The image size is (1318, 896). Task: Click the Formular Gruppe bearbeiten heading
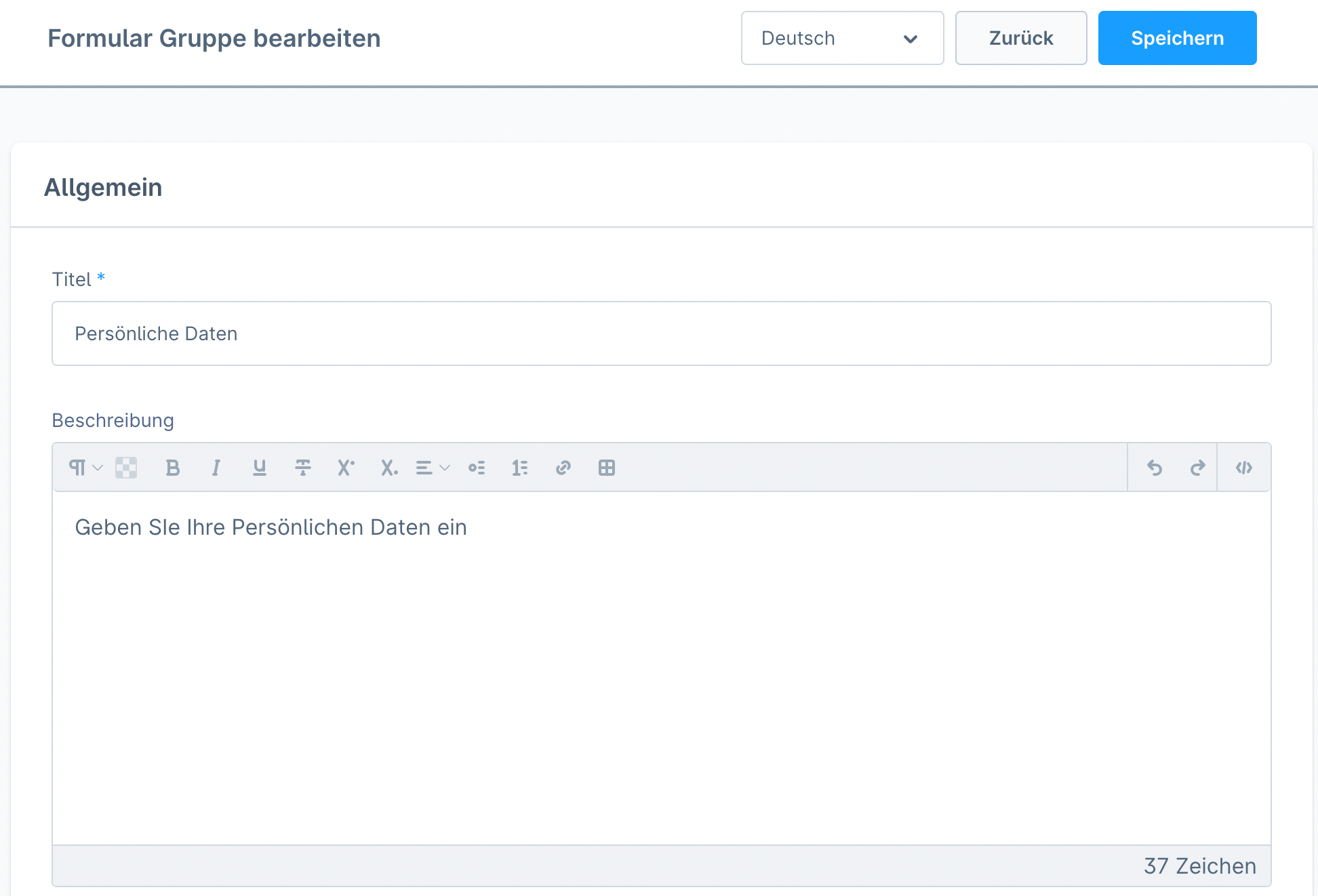pyautogui.click(x=214, y=39)
